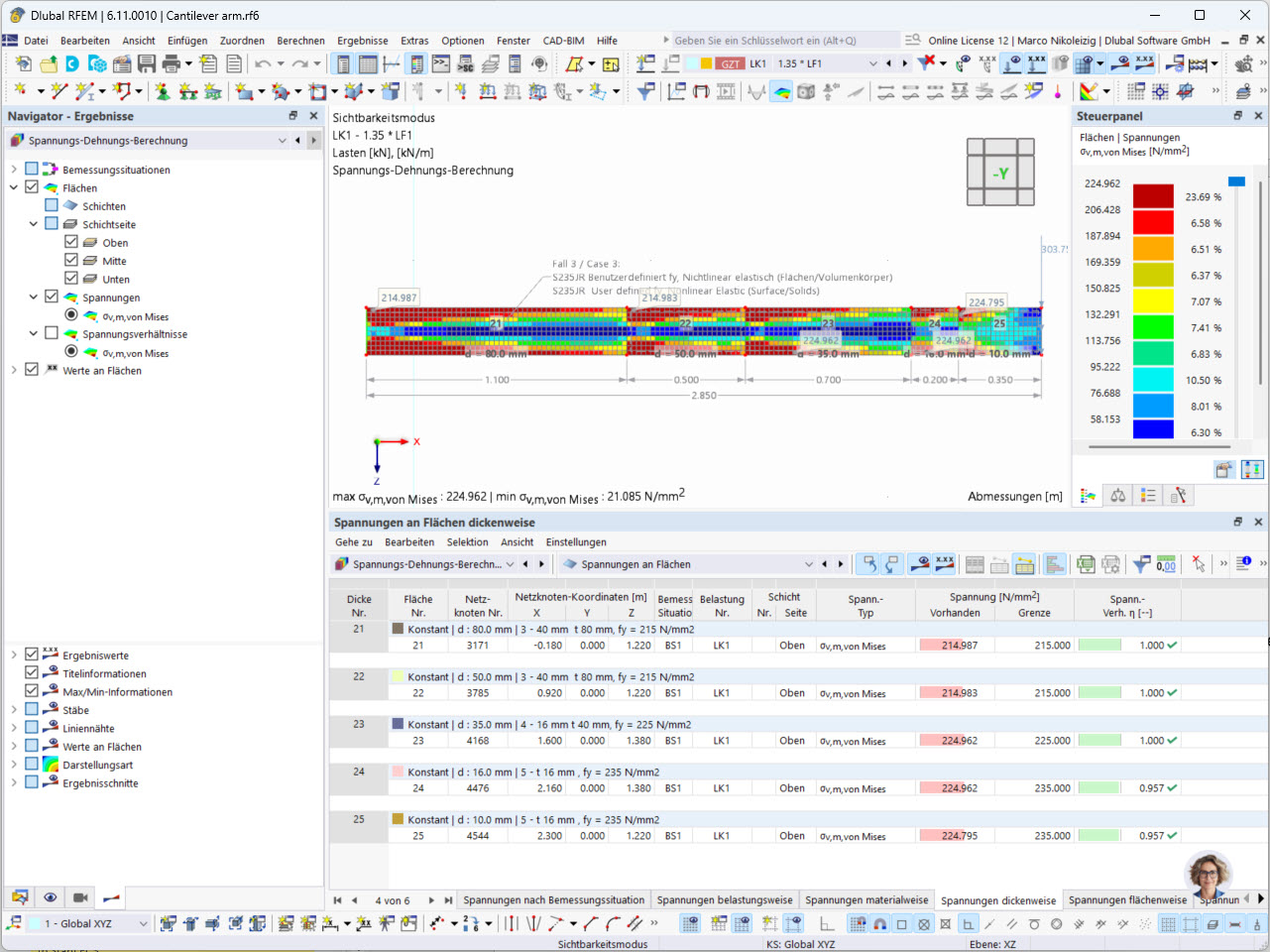This screenshot has height=952, width=1270.
Task: Click the nodal support tool icon
Action: click(163, 91)
